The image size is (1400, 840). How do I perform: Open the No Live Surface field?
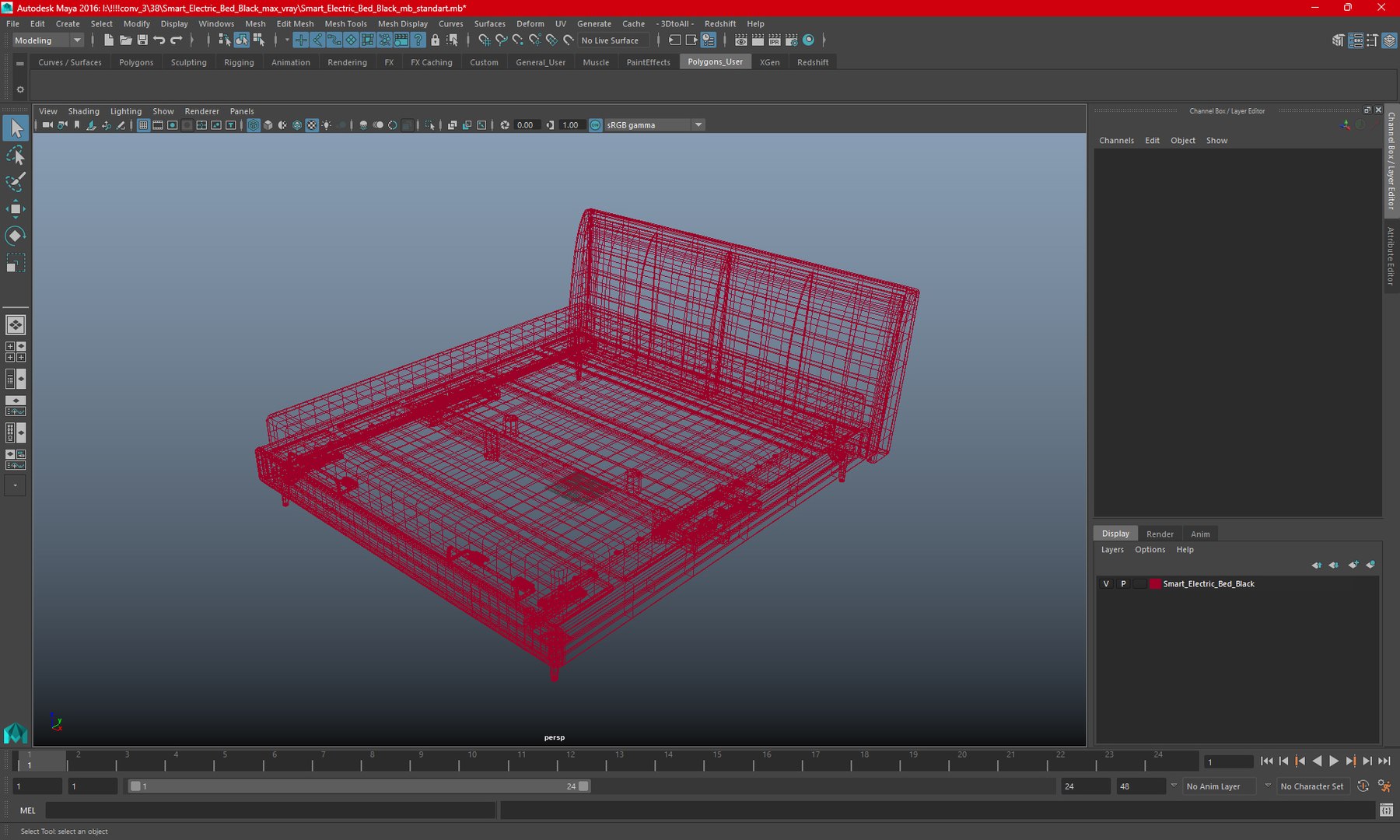pyautogui.click(x=613, y=40)
